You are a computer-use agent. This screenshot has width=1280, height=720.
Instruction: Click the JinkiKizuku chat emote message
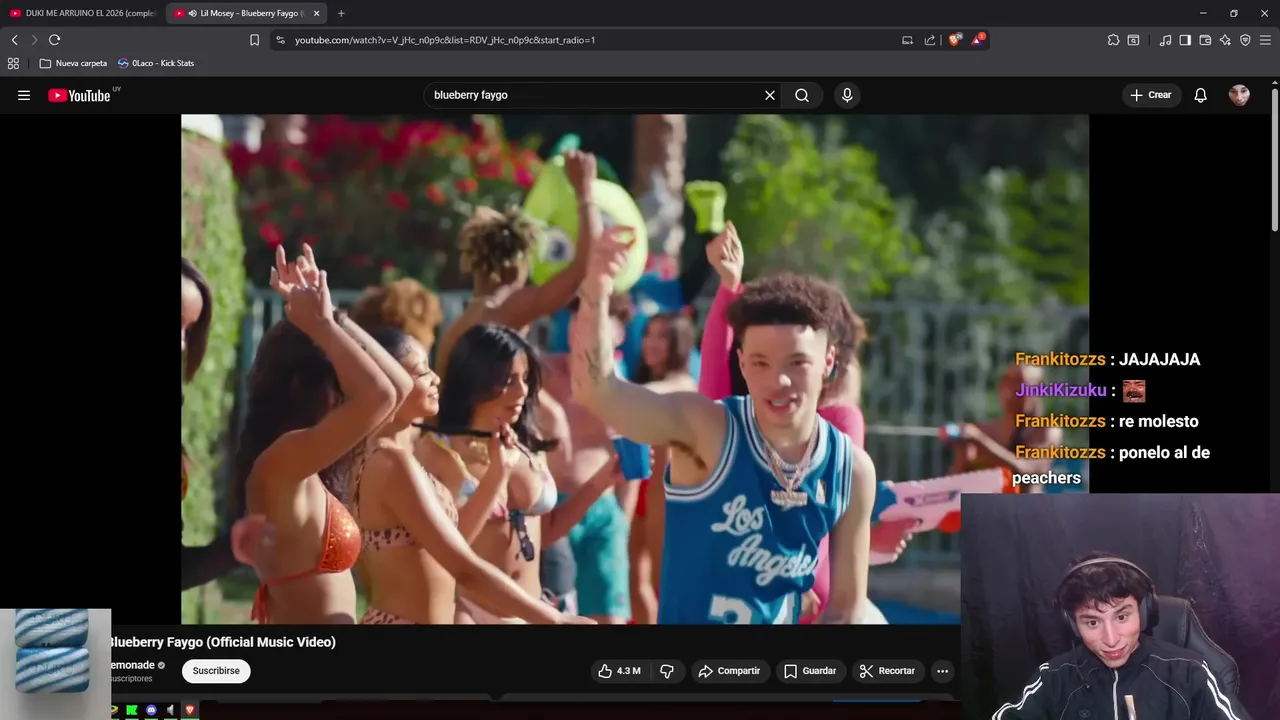tap(1080, 390)
